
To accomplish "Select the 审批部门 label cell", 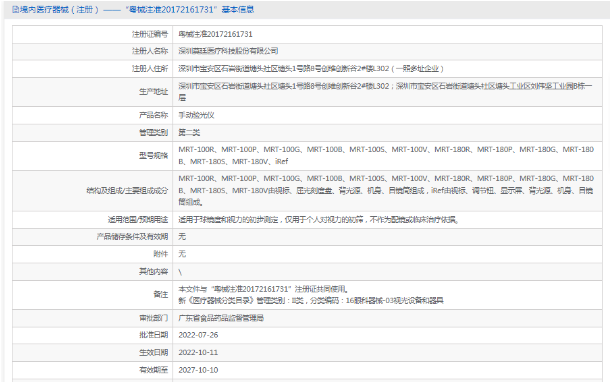I will pyautogui.click(x=93, y=318).
